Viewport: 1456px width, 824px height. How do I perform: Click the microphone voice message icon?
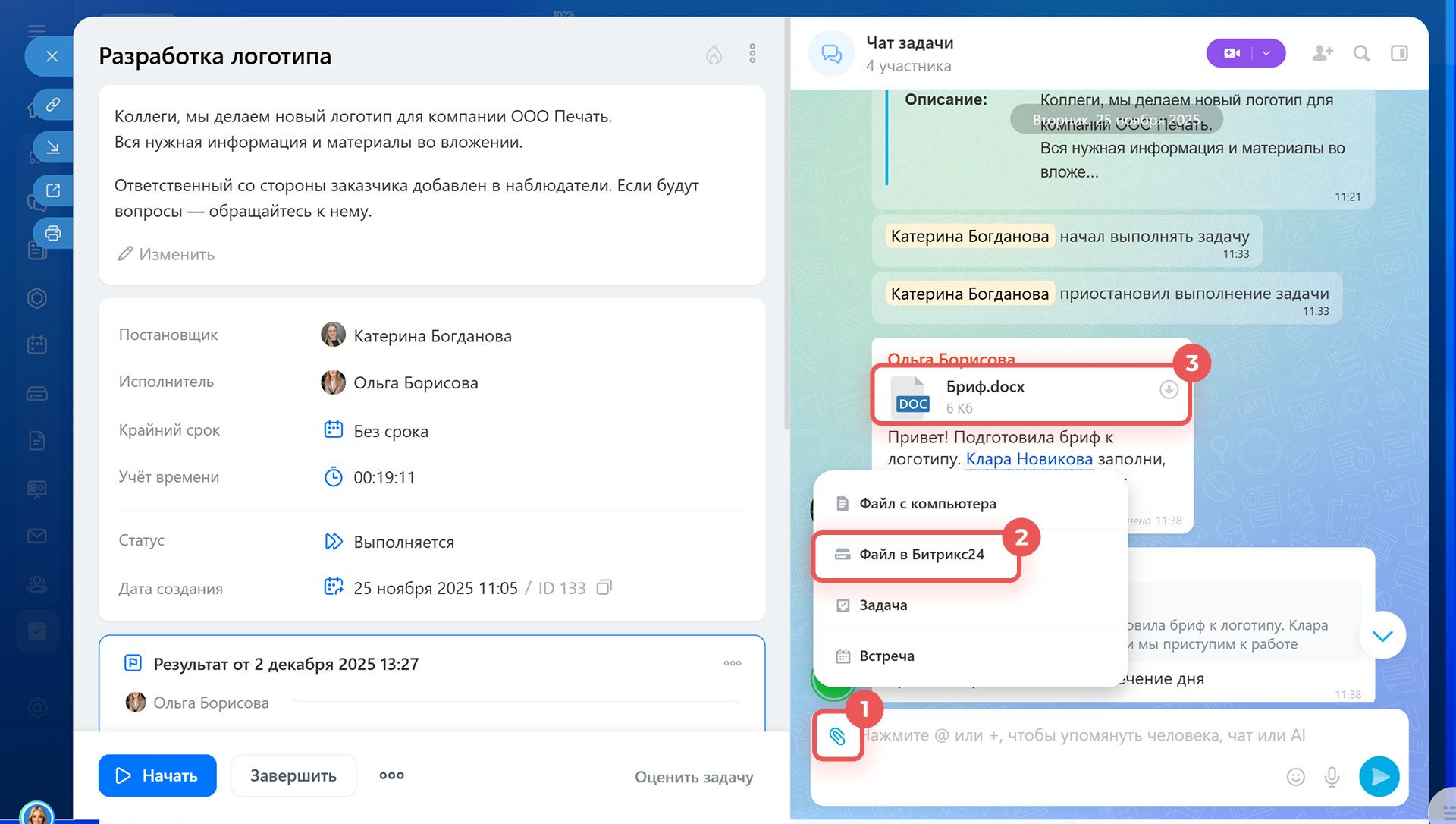1332,776
